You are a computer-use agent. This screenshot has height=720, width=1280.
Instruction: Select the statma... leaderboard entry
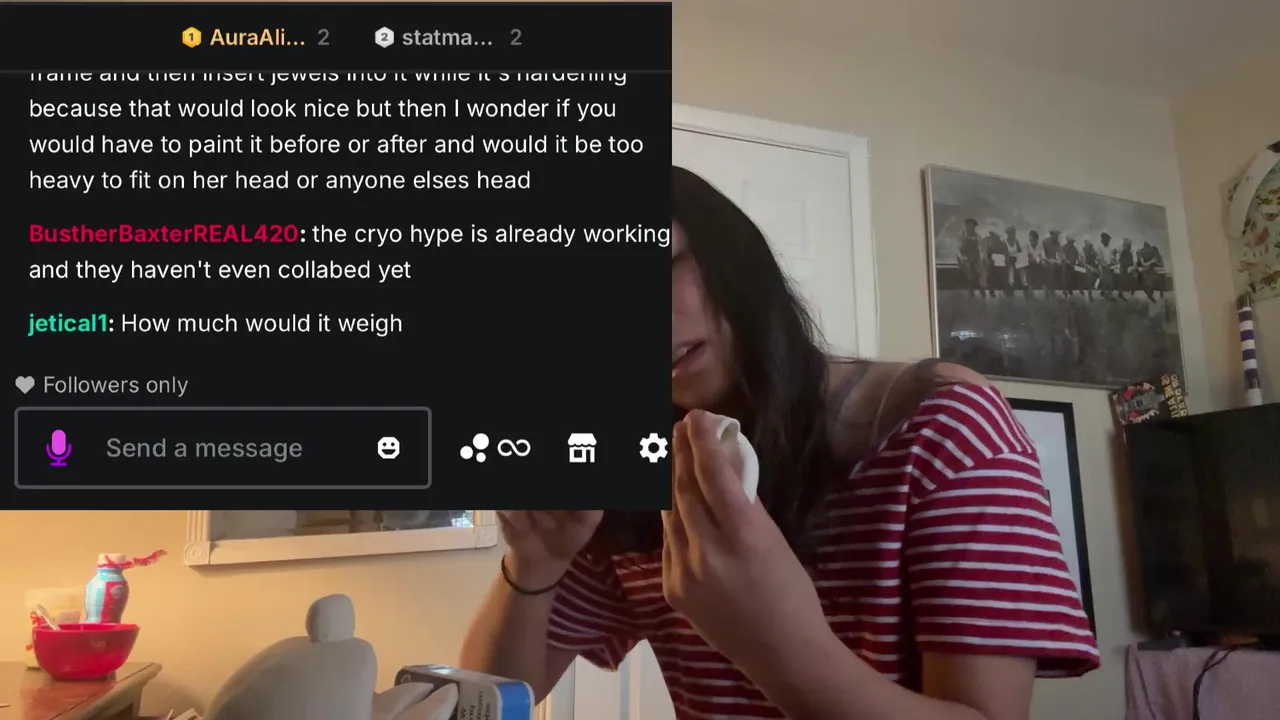(448, 38)
